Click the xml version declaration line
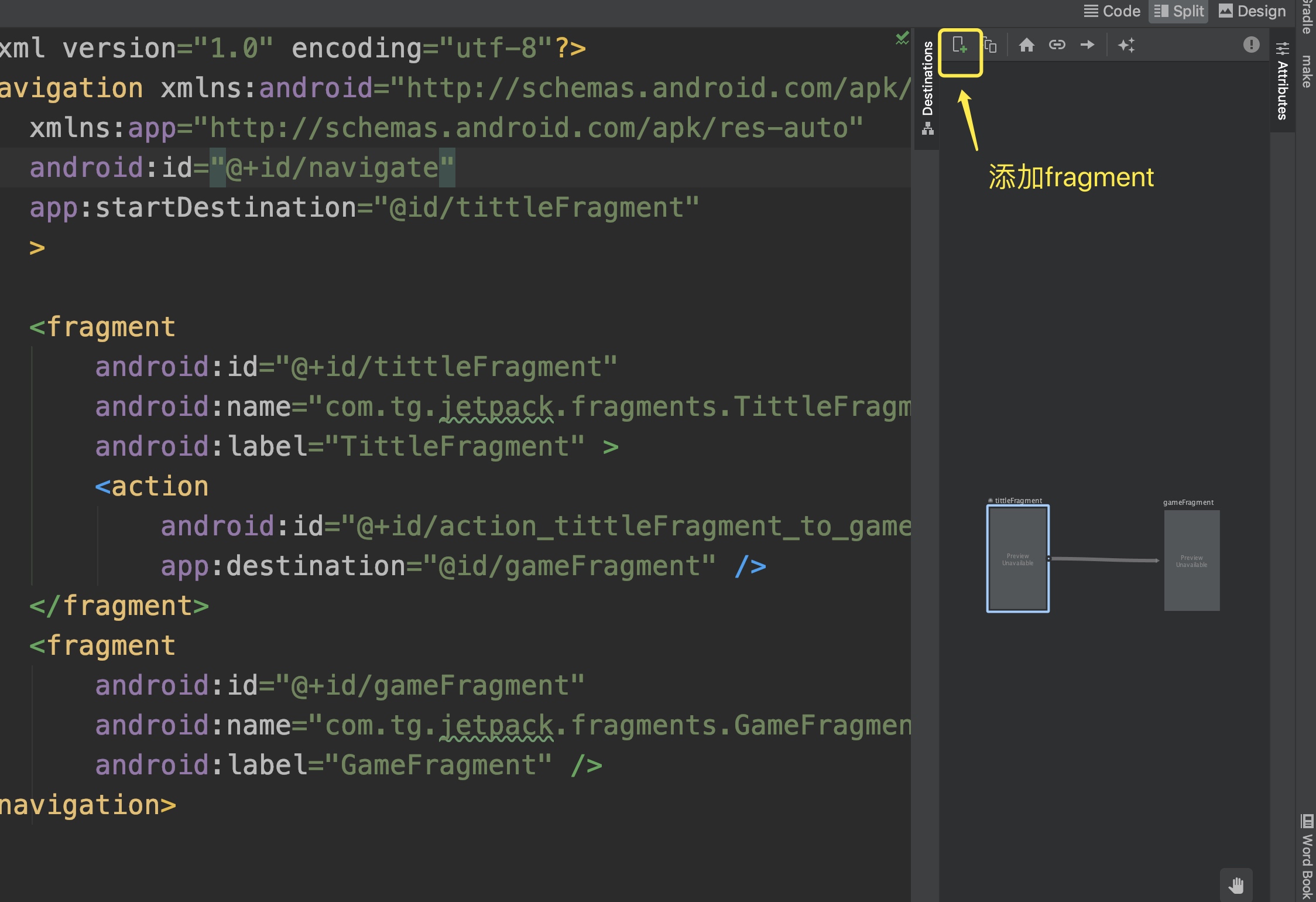Viewport: 1316px width, 902px height. pos(293,49)
